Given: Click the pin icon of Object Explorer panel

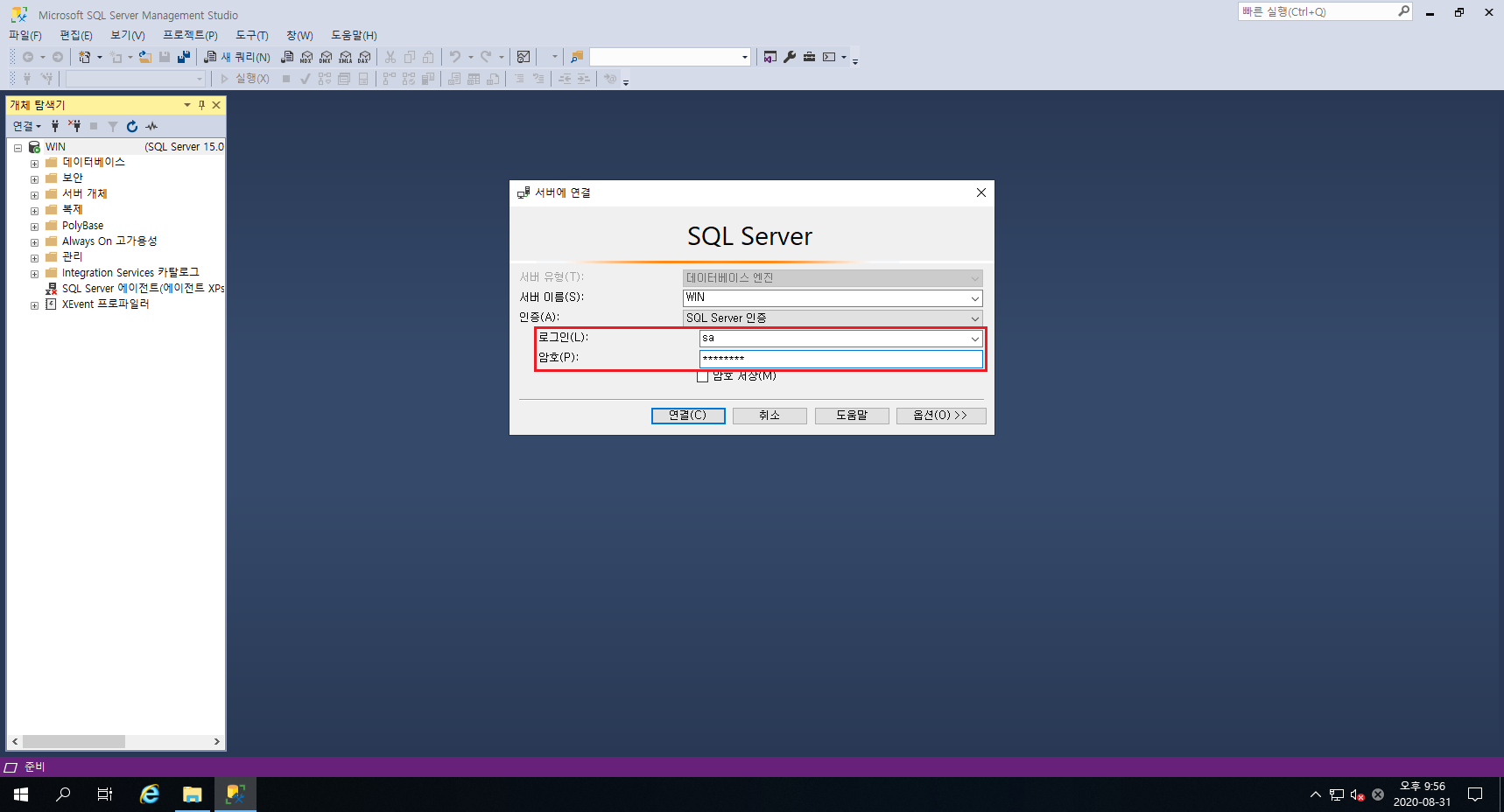Looking at the screenshot, I should (201, 105).
